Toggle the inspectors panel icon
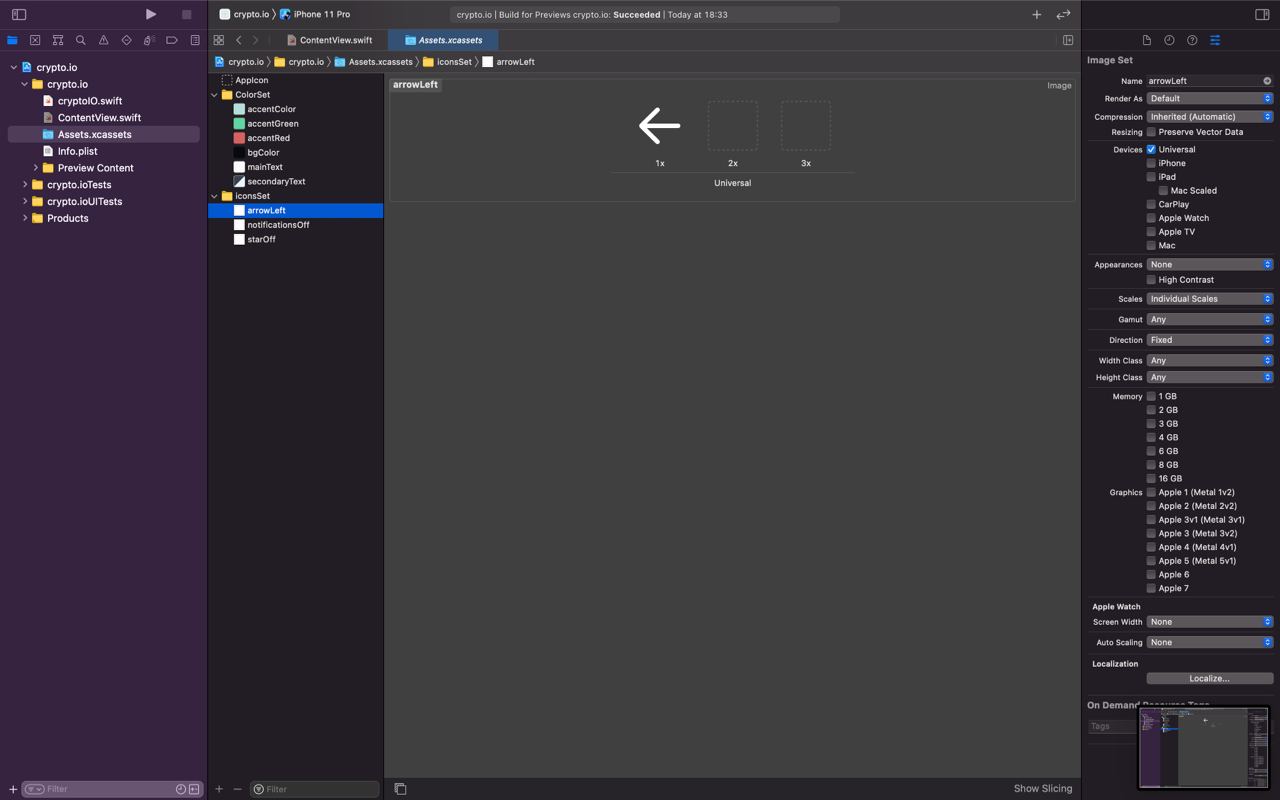Image resolution: width=1280 pixels, height=800 pixels. pos(1262,14)
